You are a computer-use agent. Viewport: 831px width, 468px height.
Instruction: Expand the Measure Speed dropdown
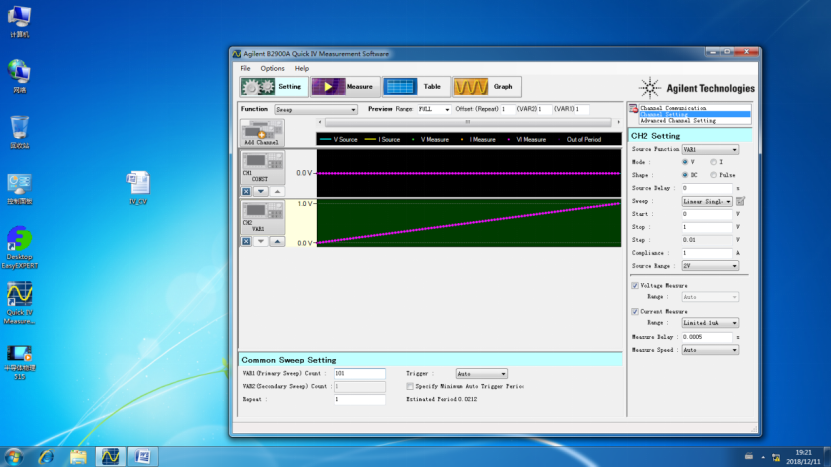(710, 350)
